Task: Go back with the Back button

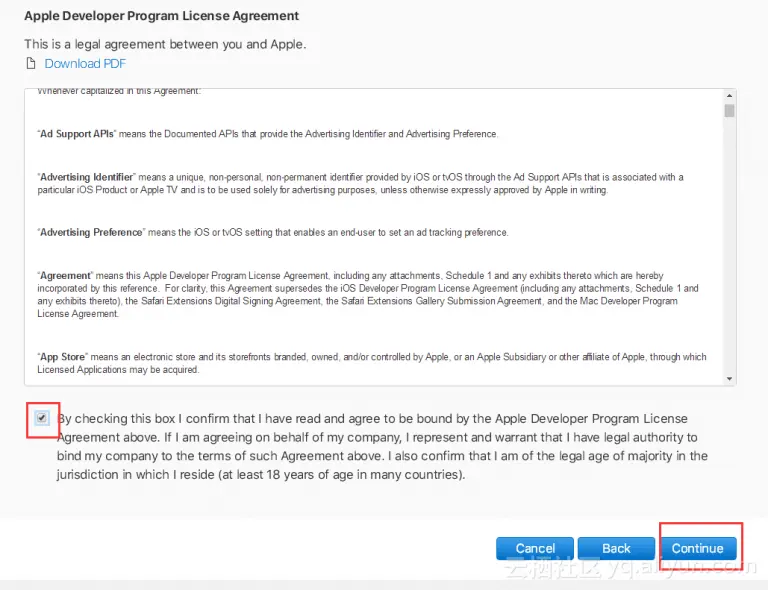Action: (616, 548)
